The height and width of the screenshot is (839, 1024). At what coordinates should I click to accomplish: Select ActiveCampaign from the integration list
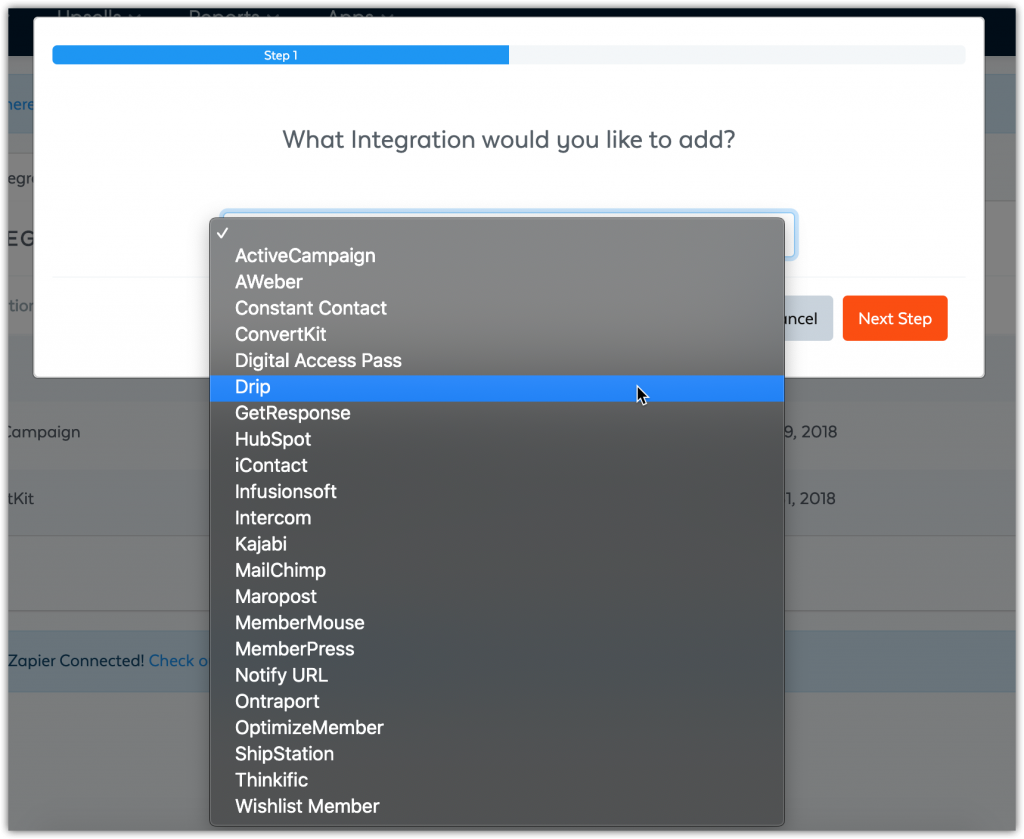(305, 256)
